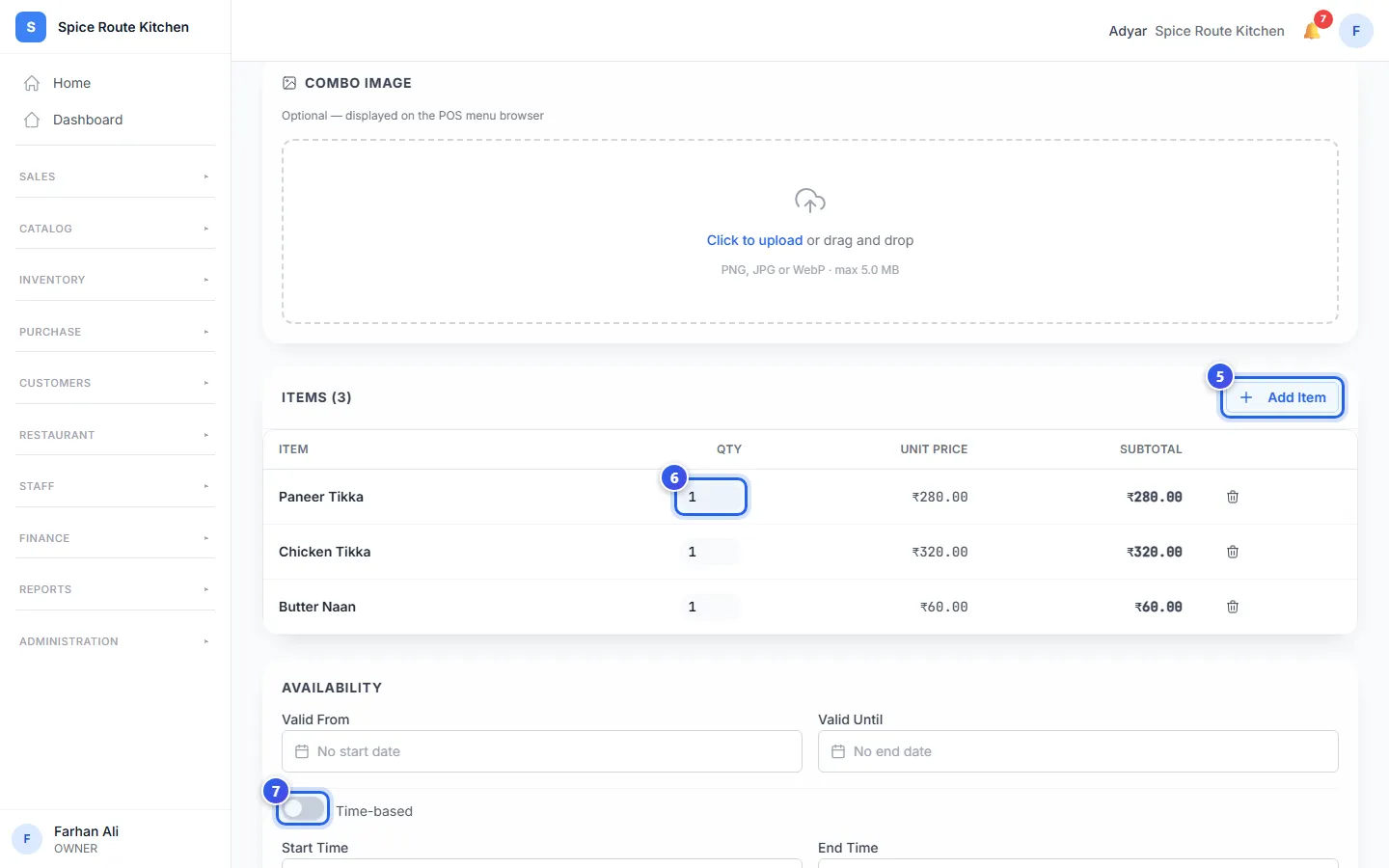Open the Valid From date field
The image size is (1389, 868).
542,751
